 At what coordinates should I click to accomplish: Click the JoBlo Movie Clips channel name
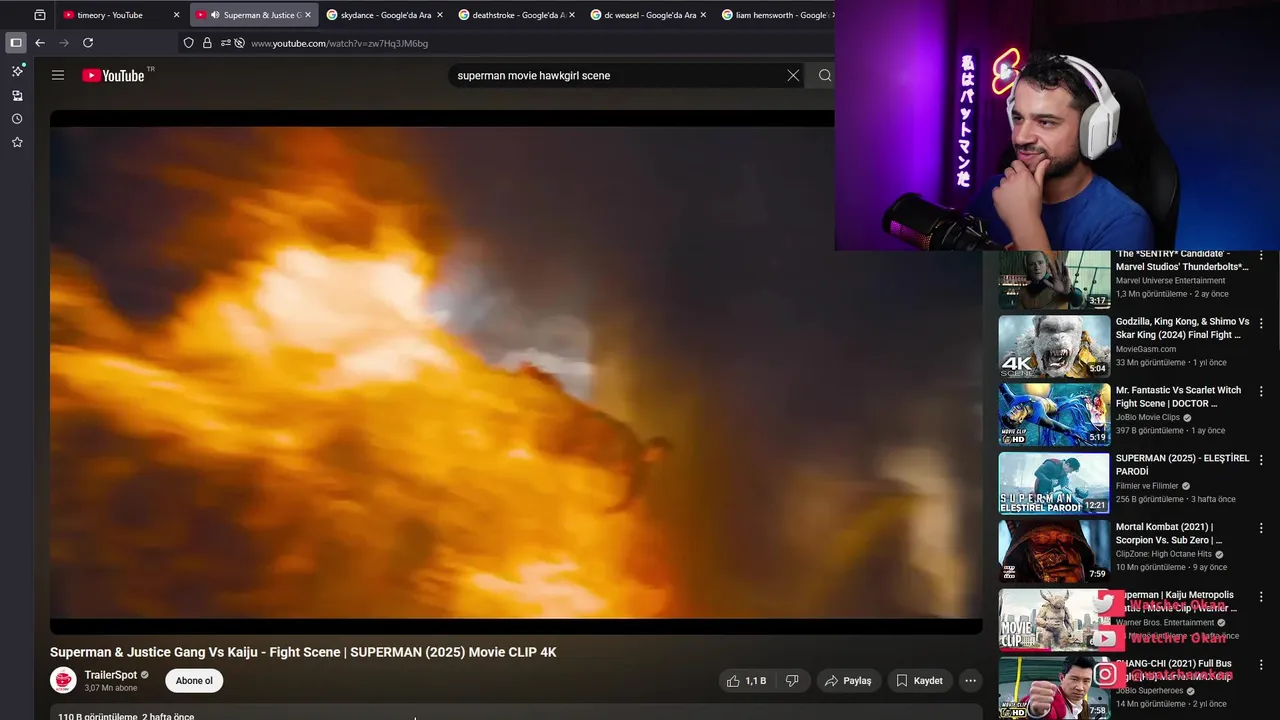(1148, 417)
